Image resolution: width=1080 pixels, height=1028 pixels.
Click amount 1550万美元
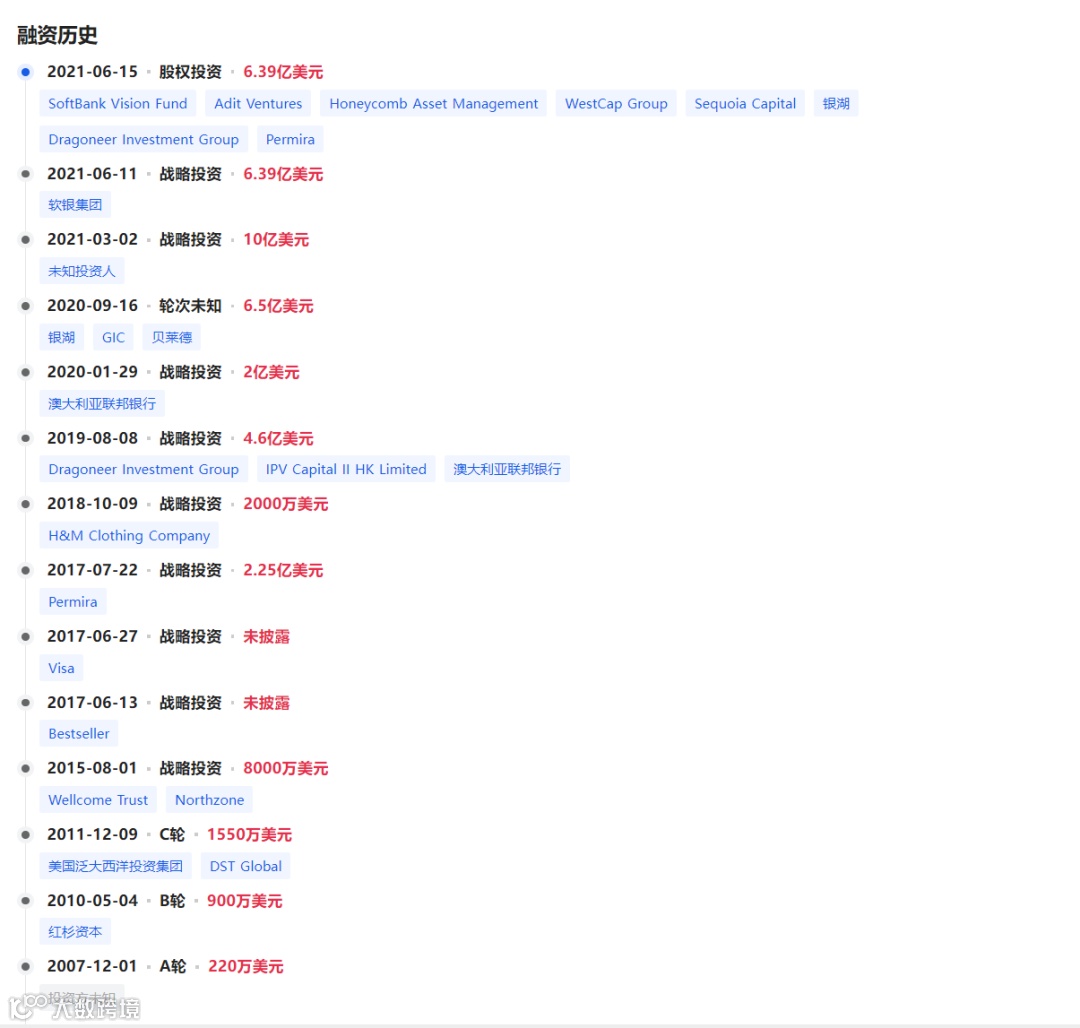(249, 835)
